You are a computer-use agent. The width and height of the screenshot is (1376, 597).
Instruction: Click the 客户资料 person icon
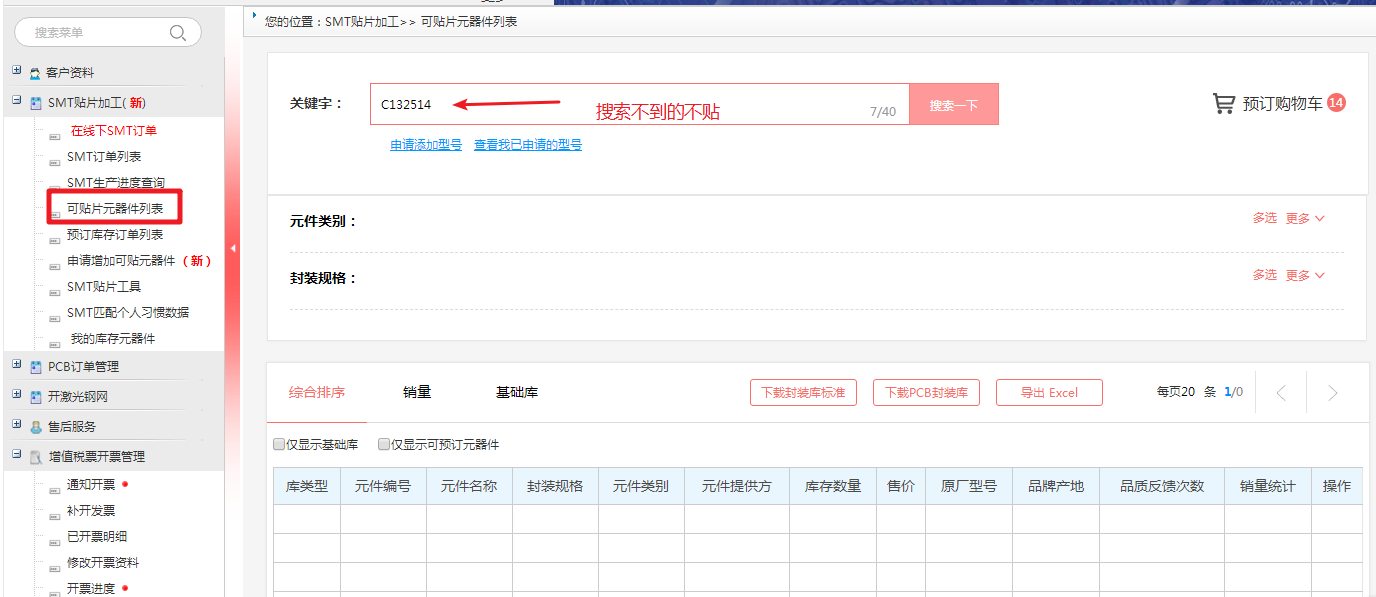click(35, 74)
